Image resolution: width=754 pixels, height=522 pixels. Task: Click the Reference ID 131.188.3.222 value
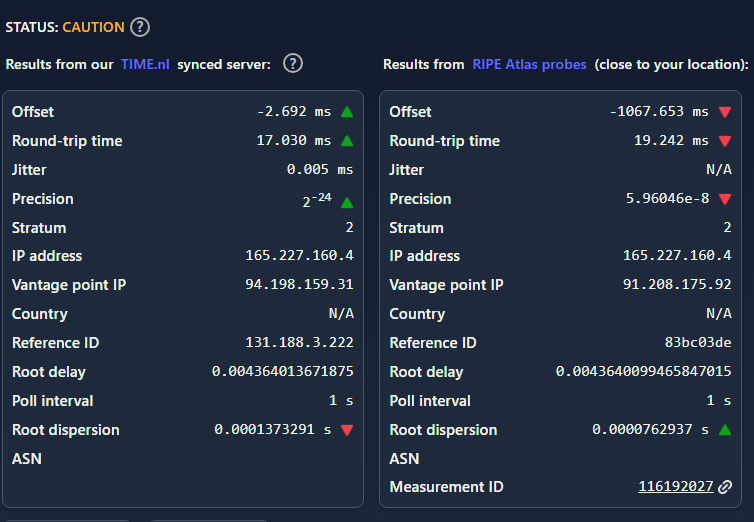pyautogui.click(x=299, y=342)
